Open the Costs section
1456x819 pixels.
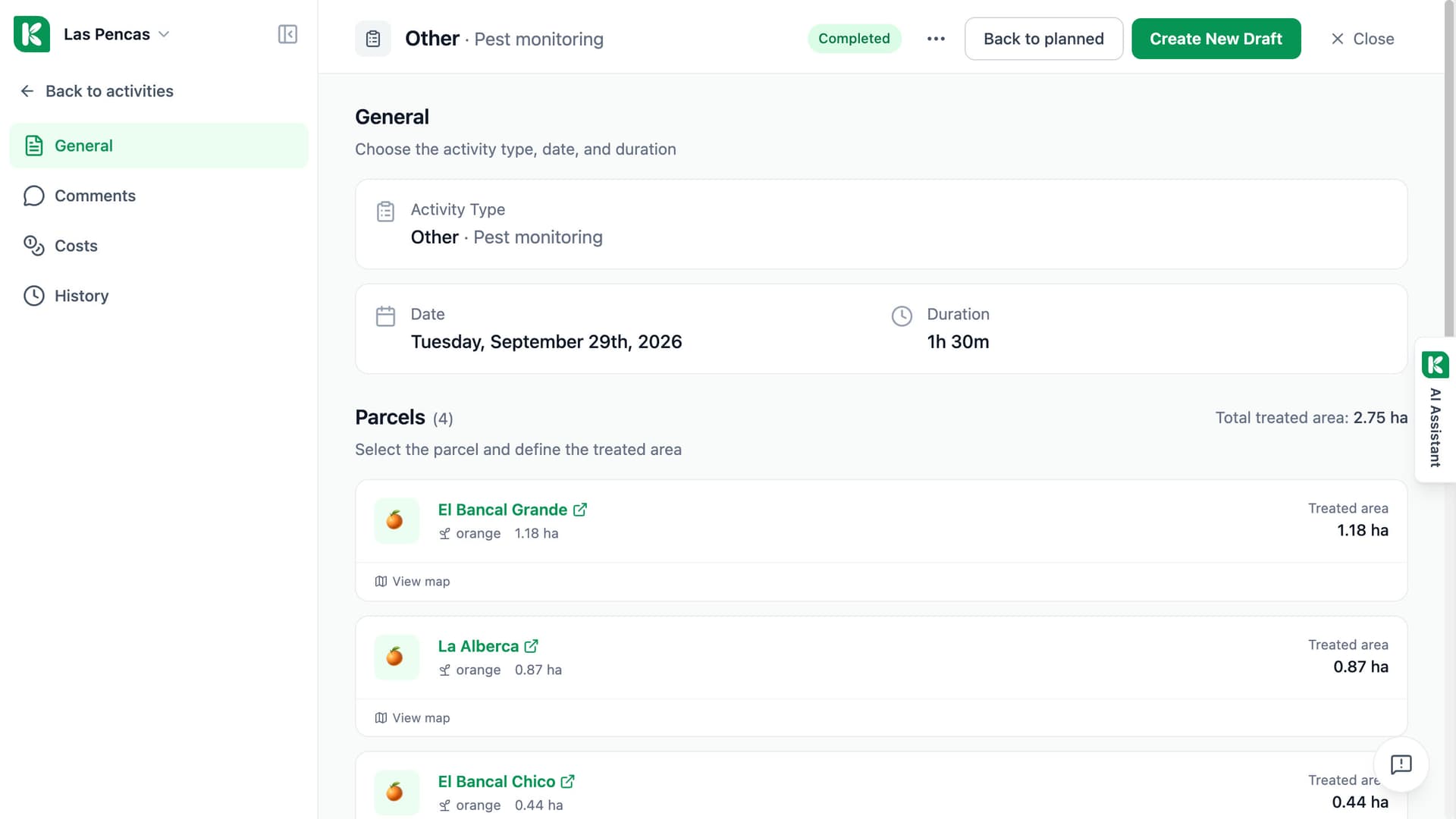click(x=158, y=246)
